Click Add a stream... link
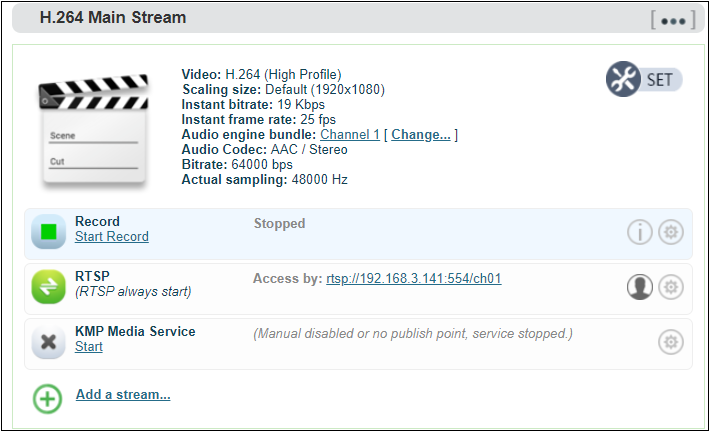710x433 pixels. 123,395
